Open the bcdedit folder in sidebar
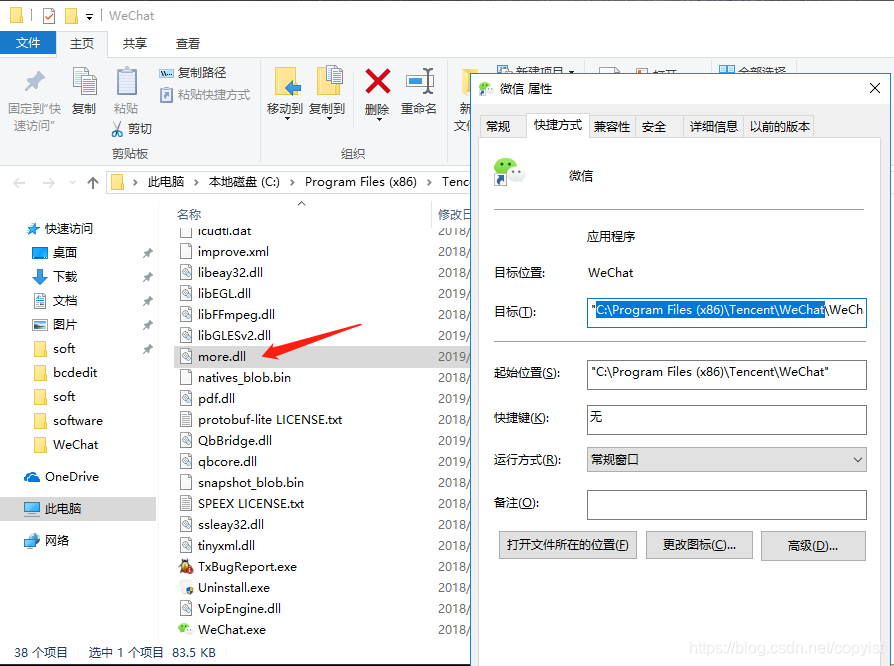 (x=75, y=373)
